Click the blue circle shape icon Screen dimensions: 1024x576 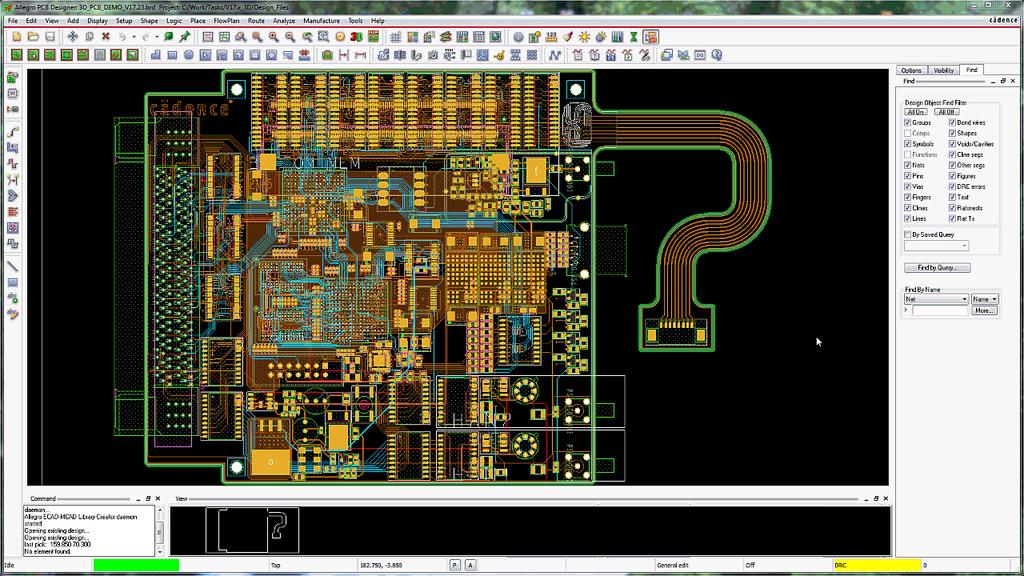click(x=188, y=56)
